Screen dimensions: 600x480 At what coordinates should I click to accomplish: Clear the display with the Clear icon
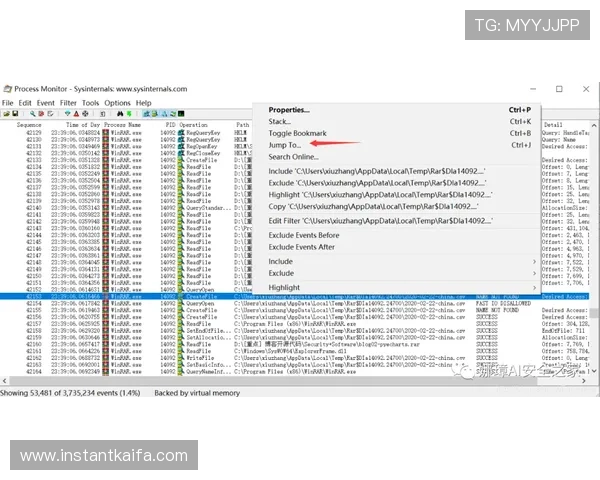(x=50, y=114)
